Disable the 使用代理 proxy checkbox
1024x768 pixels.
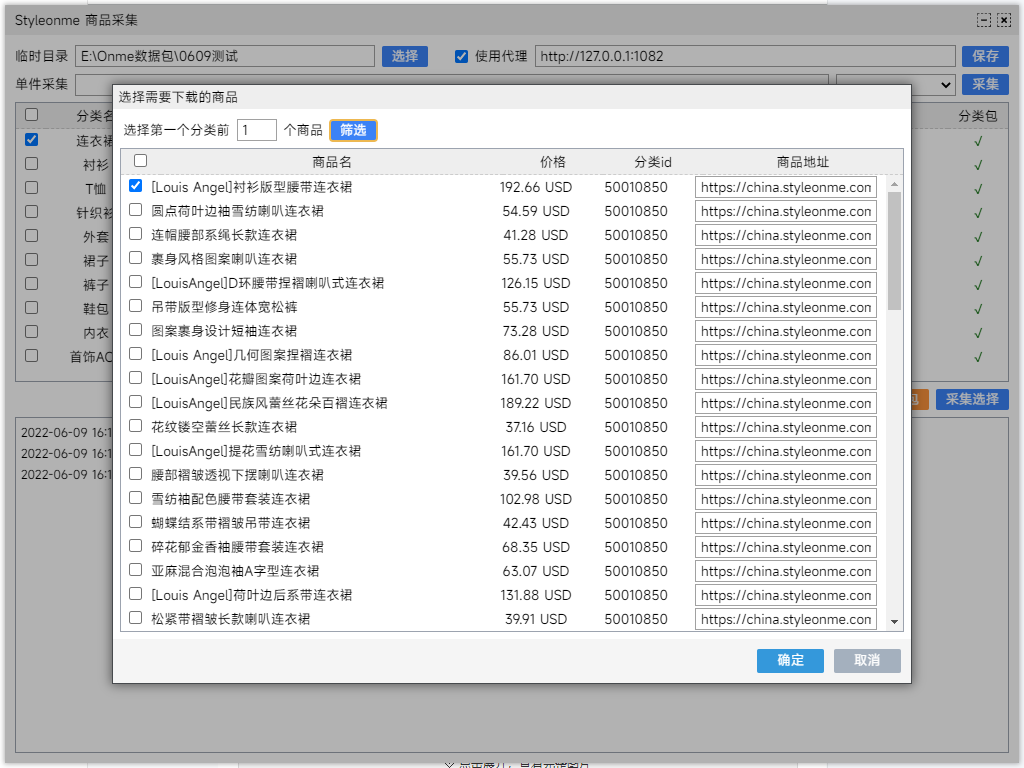(461, 57)
